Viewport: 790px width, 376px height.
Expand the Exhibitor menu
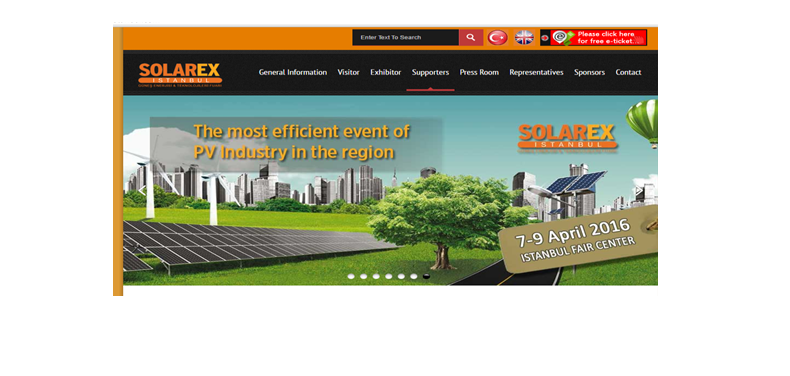coord(385,72)
